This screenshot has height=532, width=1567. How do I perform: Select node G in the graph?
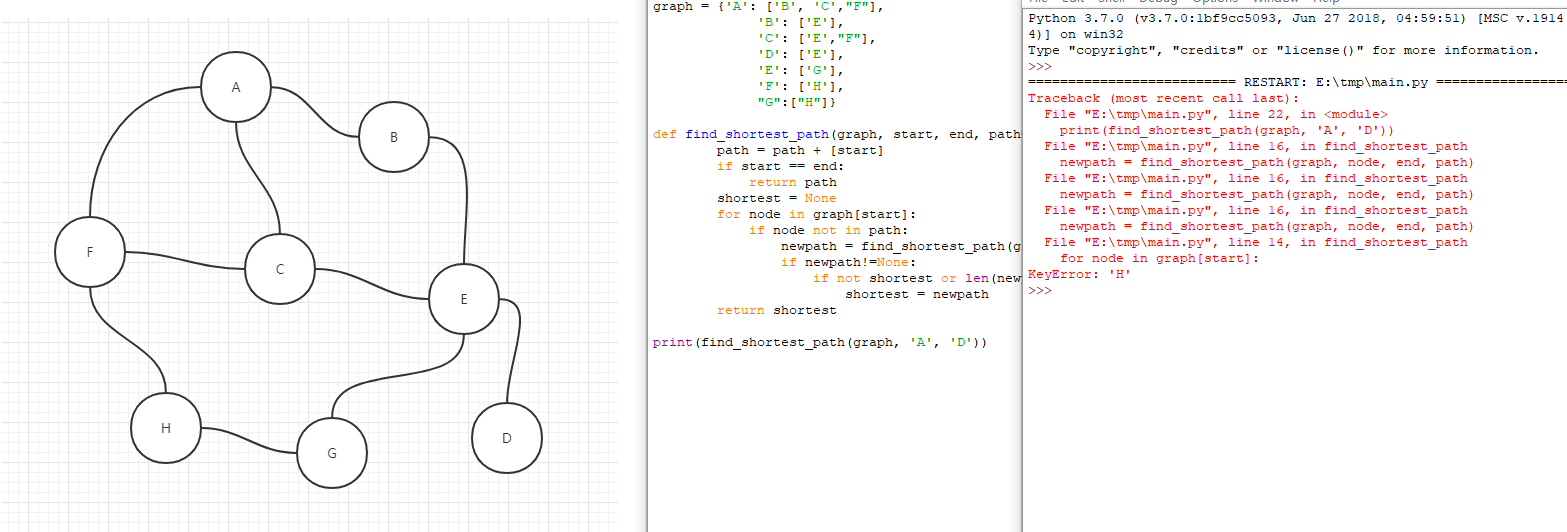tap(332, 453)
